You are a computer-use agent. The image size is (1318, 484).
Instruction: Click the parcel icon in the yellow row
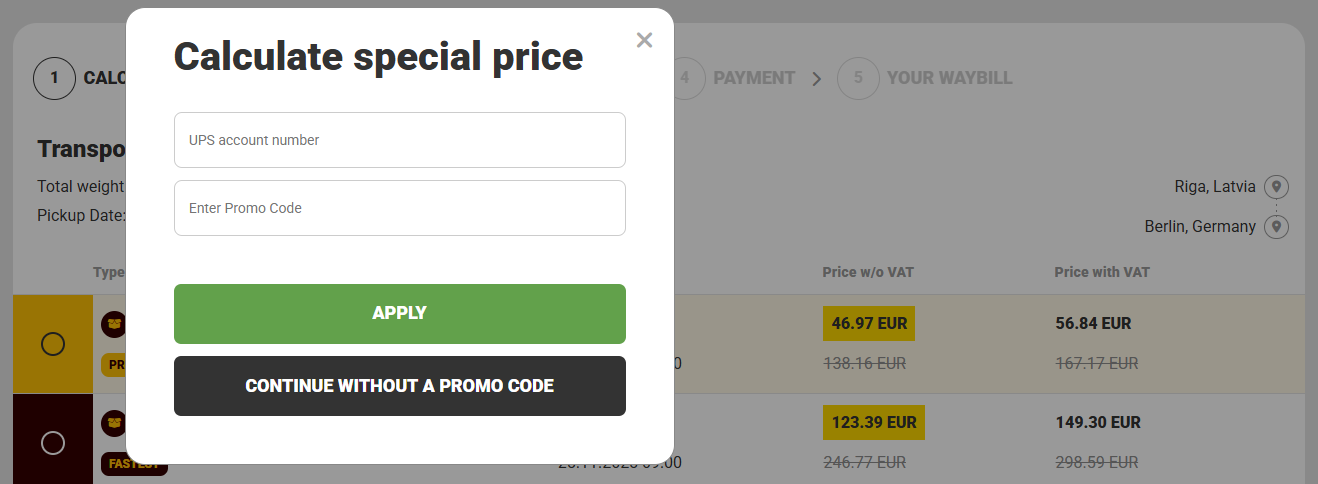pyautogui.click(x=114, y=324)
